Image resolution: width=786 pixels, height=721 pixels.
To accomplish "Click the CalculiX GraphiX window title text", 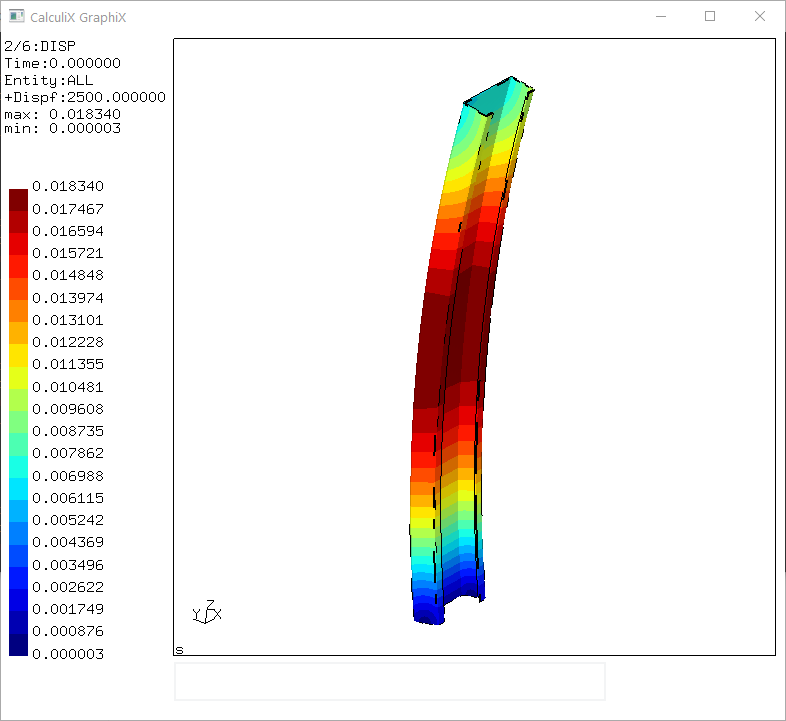I will pos(78,18).
